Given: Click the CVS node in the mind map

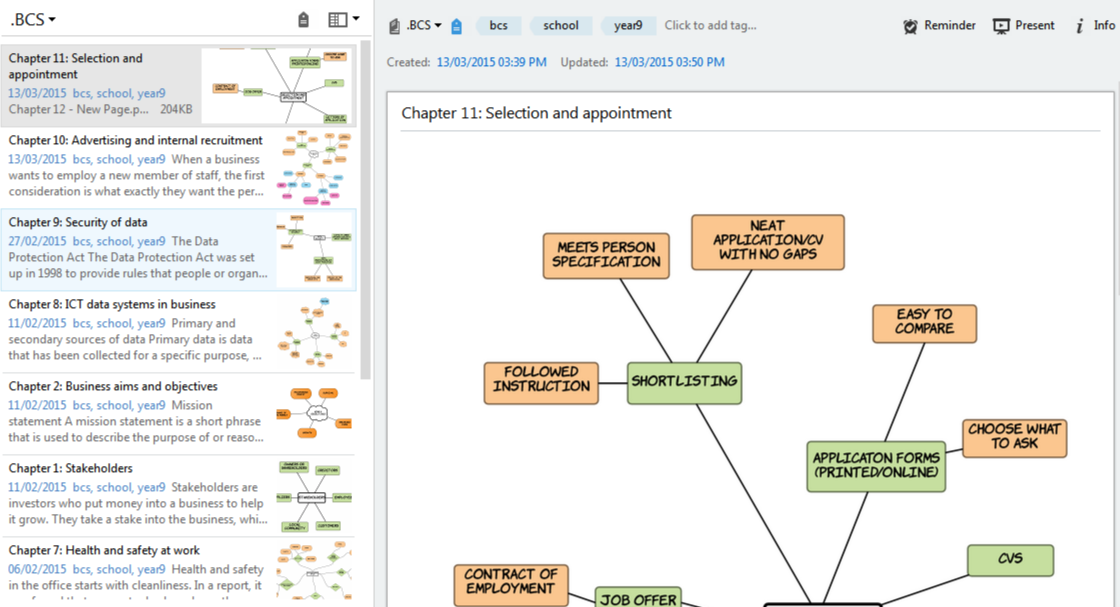Looking at the screenshot, I should pyautogui.click(x=1010, y=560).
